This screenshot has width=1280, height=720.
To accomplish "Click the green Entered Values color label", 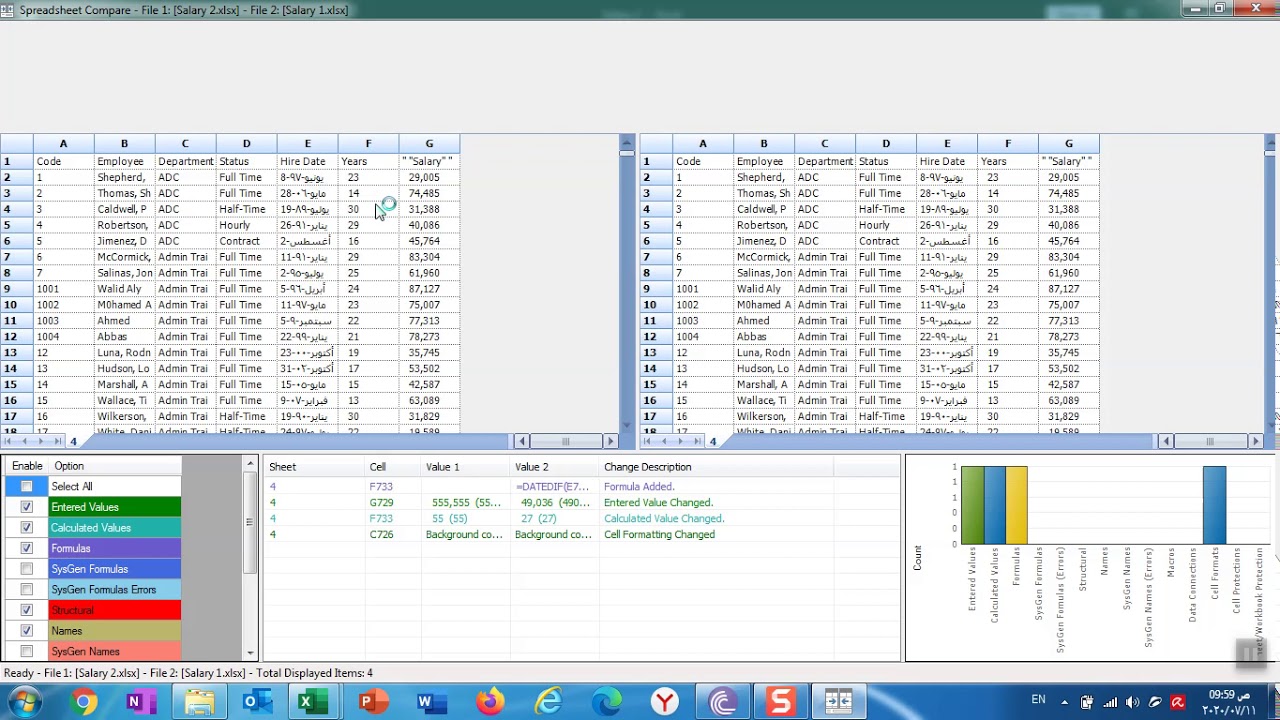I will [x=115, y=507].
